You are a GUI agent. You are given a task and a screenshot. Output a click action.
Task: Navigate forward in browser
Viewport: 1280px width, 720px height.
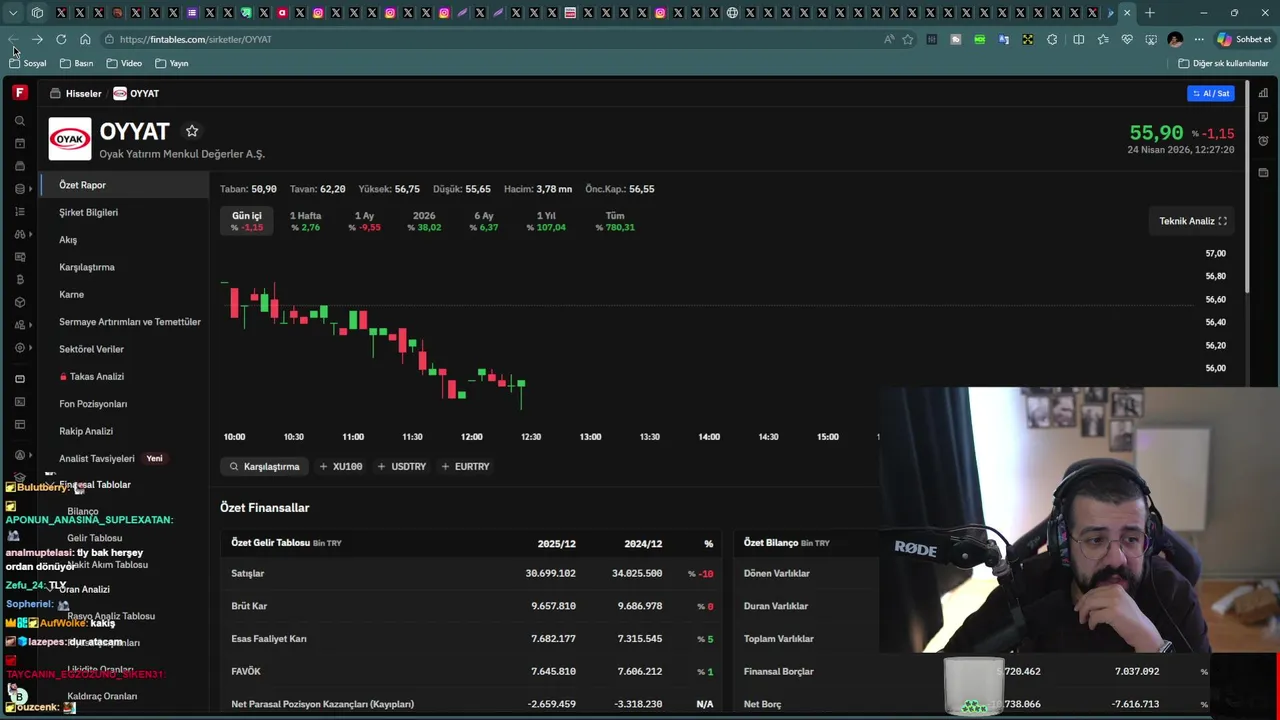[37, 39]
